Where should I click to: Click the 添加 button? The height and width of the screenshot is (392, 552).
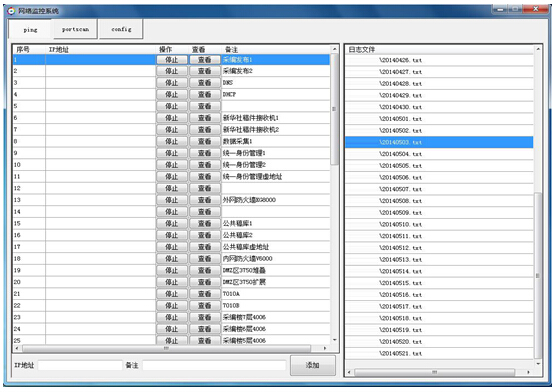click(313, 365)
